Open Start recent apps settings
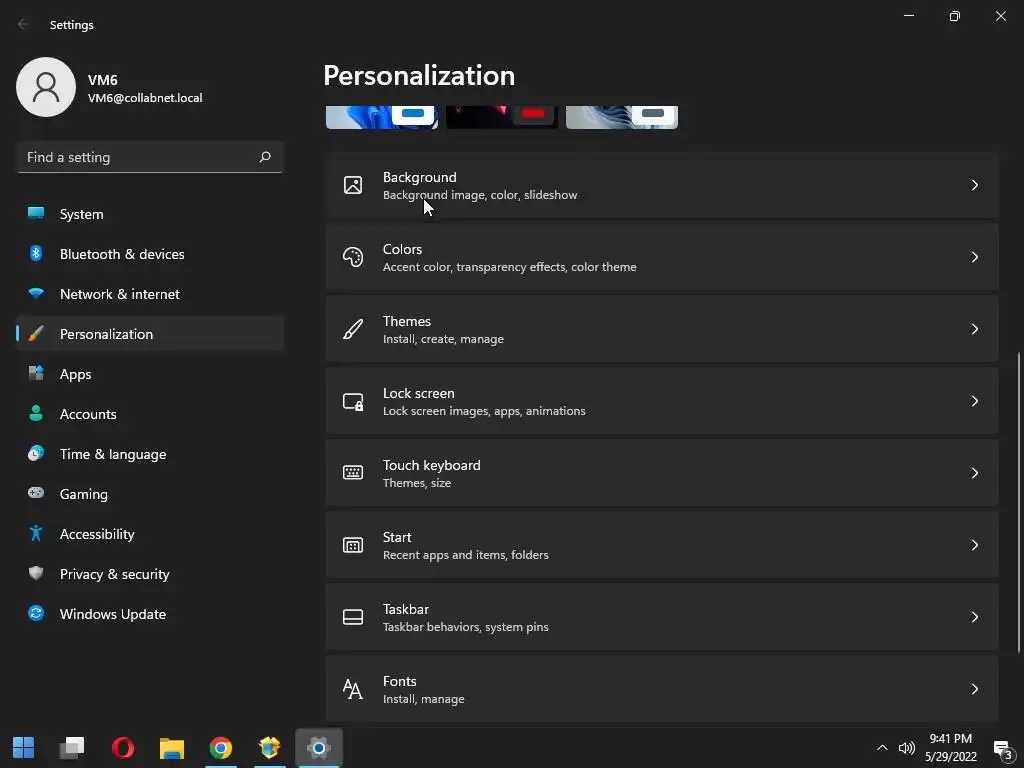The height and width of the screenshot is (768, 1024). pyautogui.click(x=660, y=545)
